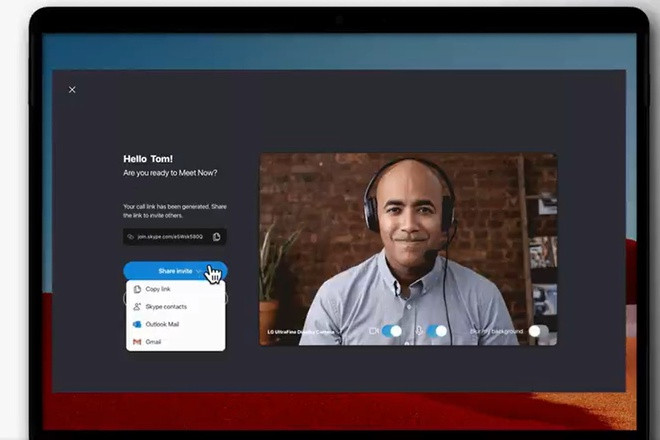Screen dimensions: 660x440
Task: Close the Meet Now dialog with X
Action: pos(72,90)
